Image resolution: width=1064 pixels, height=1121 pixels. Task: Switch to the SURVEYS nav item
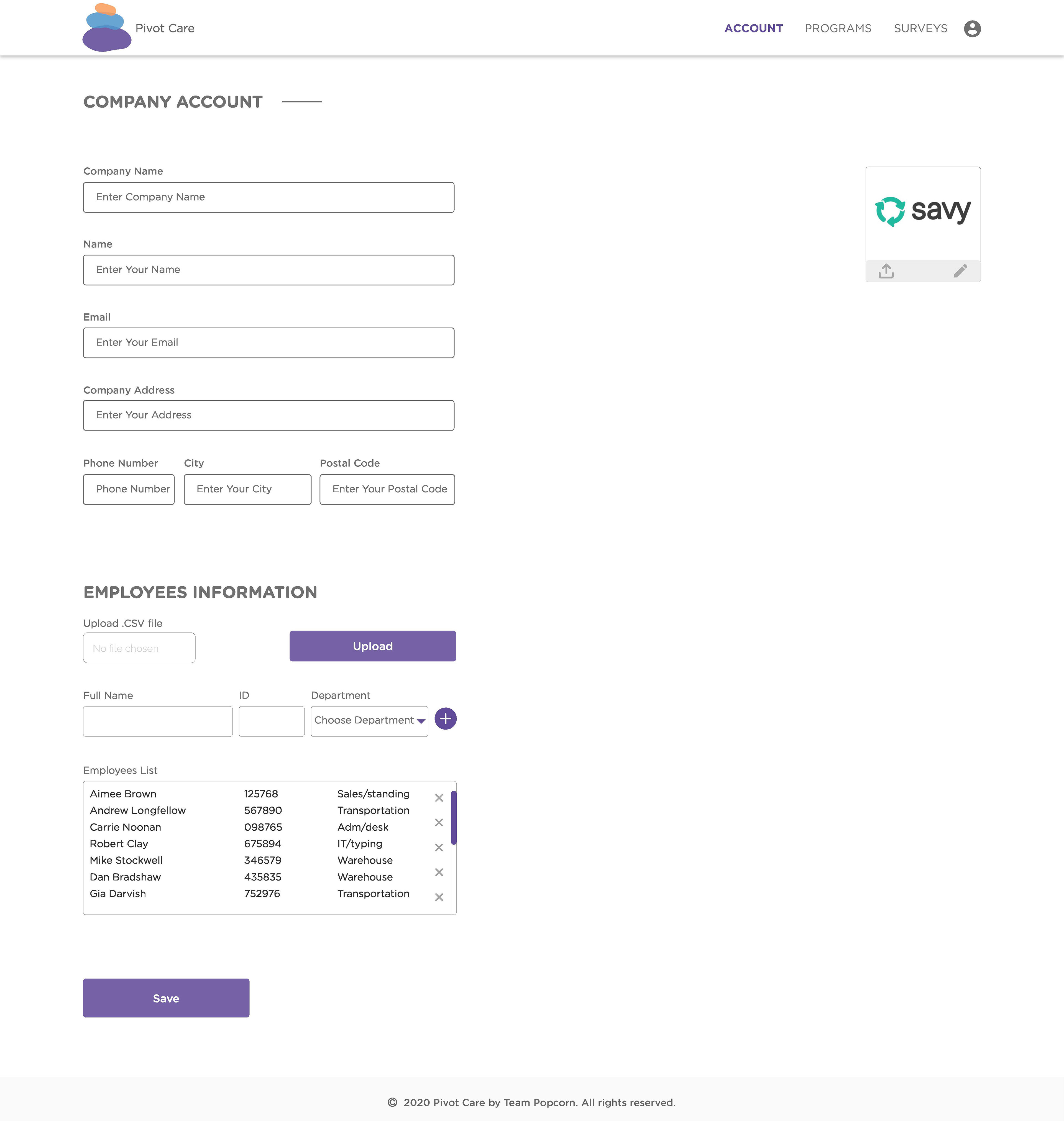[920, 28]
